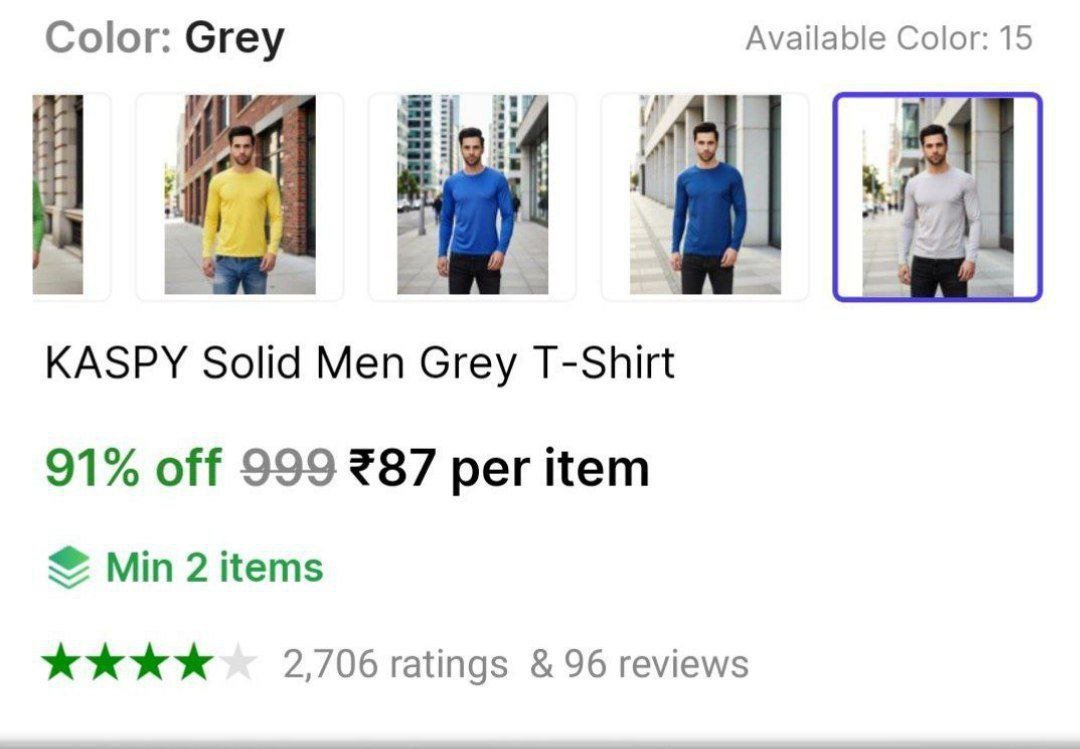Screen dimensions: 1080x749
Task: Click the empty grey fifth rating star
Action: click(237, 663)
